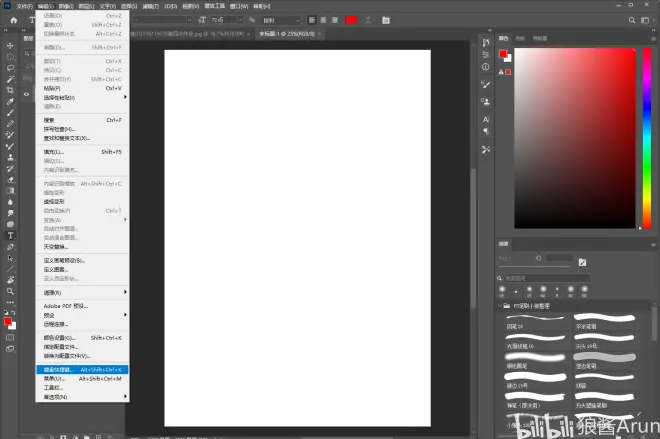Toggle layer visibility eye icon
This screenshot has width=660, height=439.
[x=28, y=94]
